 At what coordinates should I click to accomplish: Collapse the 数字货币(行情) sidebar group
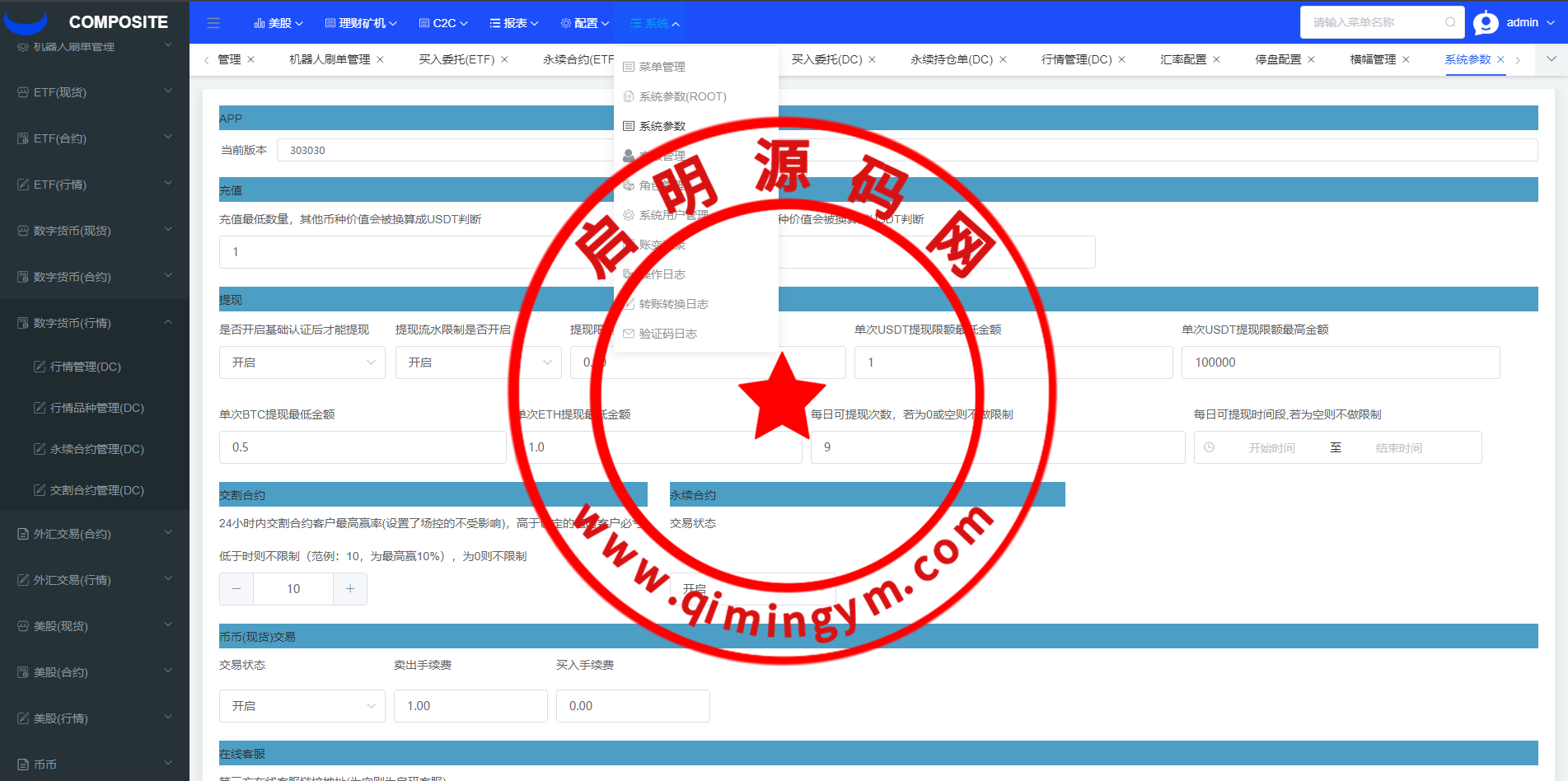click(x=95, y=323)
